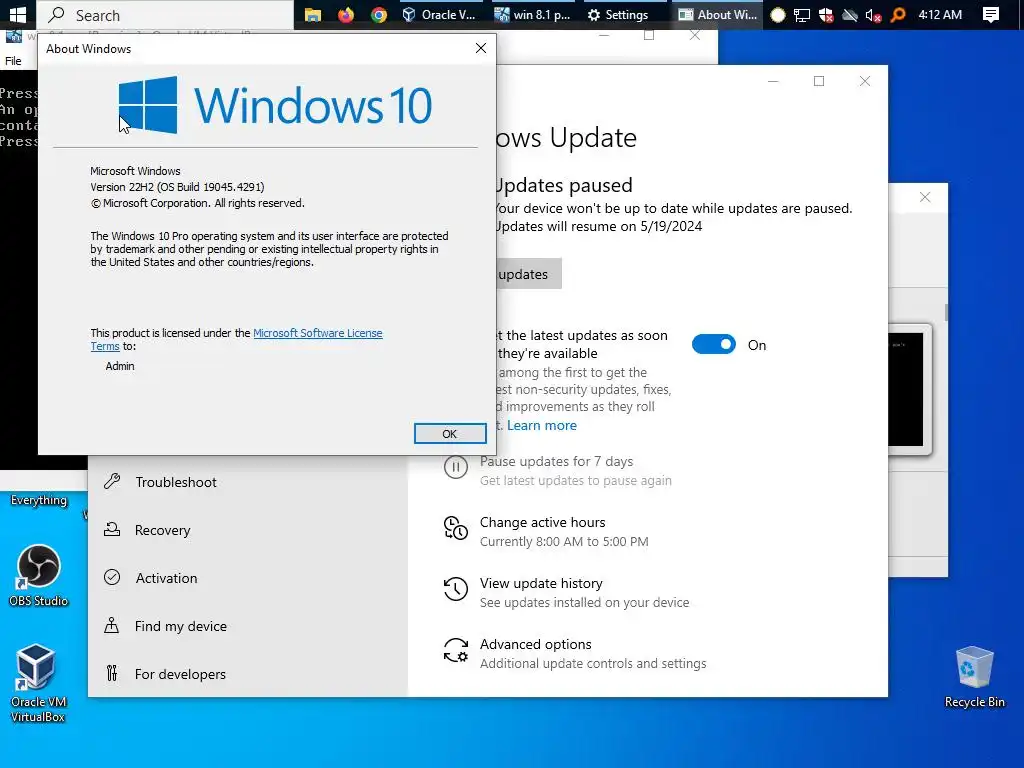Click the taskbar Search box
Viewport: 1024px width, 768px height.
(165, 14)
